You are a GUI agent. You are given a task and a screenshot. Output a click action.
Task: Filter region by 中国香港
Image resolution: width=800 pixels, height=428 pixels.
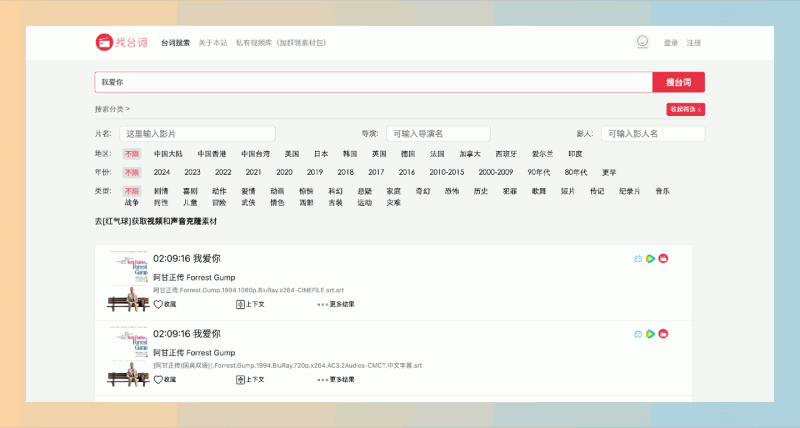[212, 154]
